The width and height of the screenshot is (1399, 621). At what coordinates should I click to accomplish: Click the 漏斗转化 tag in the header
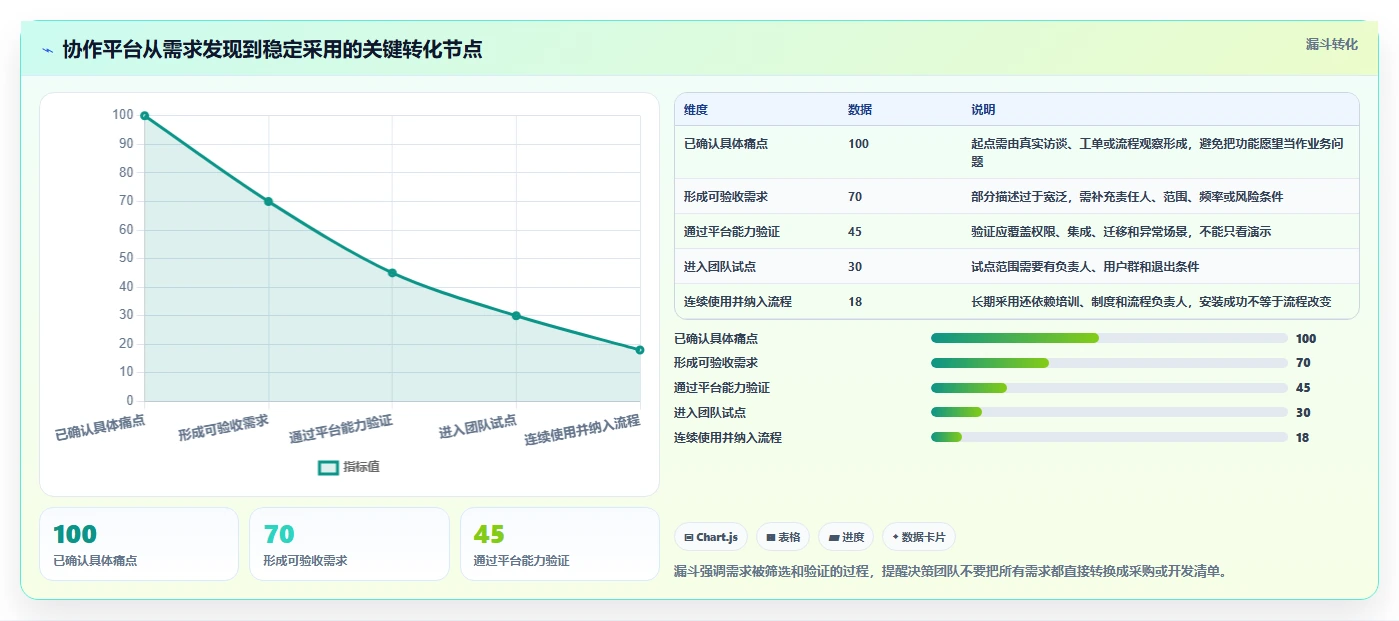pos(1332,44)
